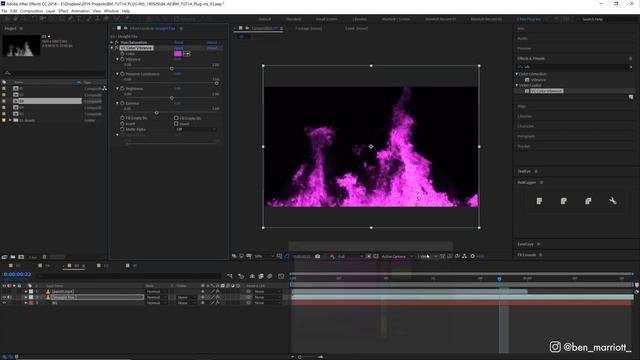Reset the VC Color Vibrance effect
This screenshot has height=360, width=640.
pyautogui.click(x=179, y=48)
